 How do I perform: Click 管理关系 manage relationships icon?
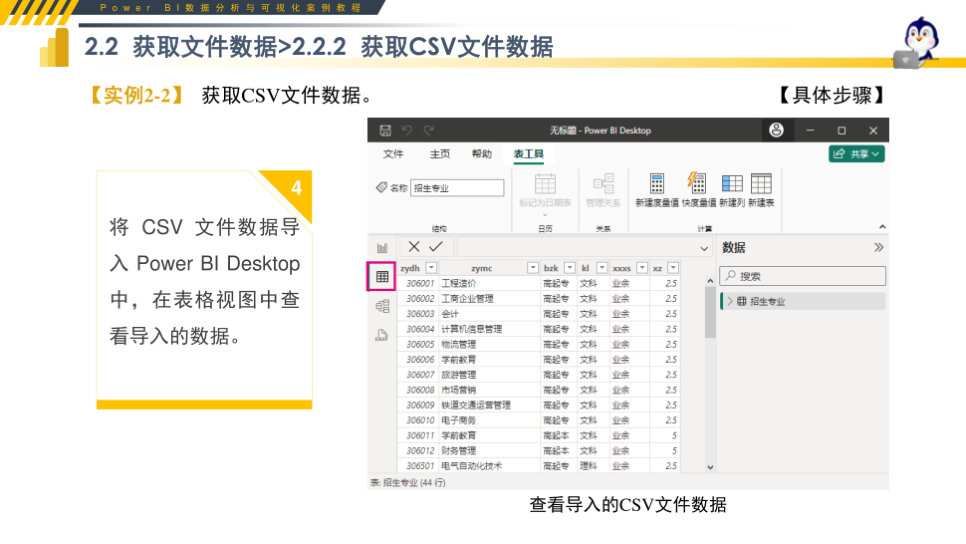point(603,184)
